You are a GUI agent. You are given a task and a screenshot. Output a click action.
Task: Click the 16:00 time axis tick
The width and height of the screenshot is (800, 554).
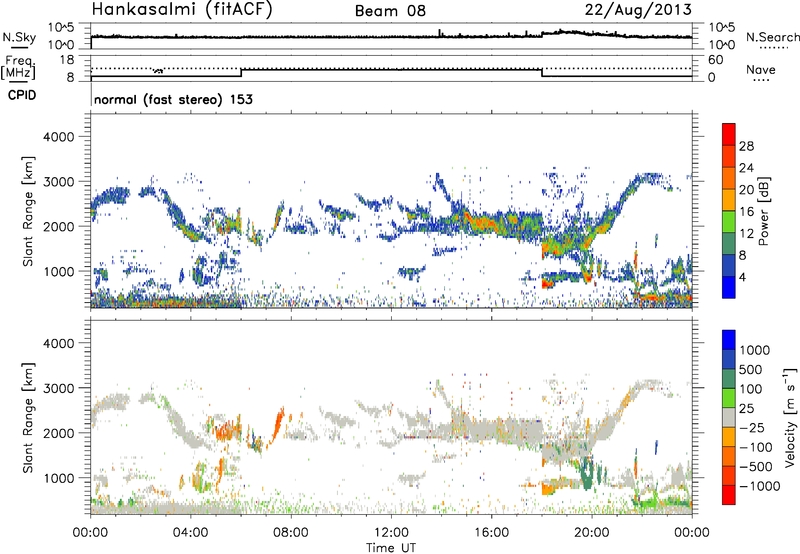(x=491, y=533)
